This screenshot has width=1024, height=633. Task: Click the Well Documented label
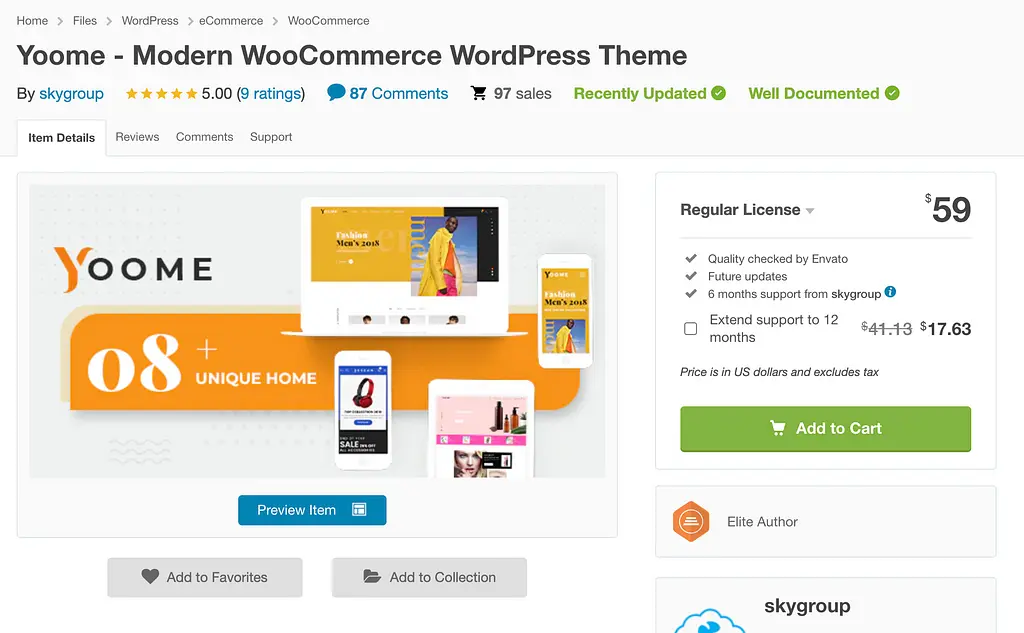coord(814,93)
